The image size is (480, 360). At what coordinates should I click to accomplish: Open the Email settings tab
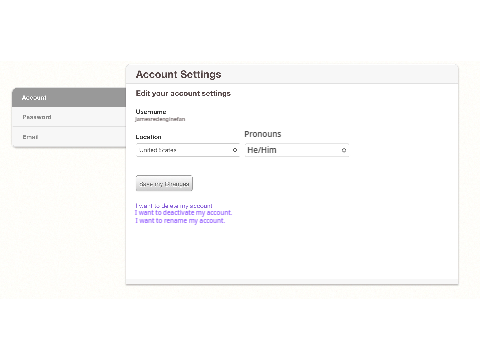pyautogui.click(x=69, y=137)
